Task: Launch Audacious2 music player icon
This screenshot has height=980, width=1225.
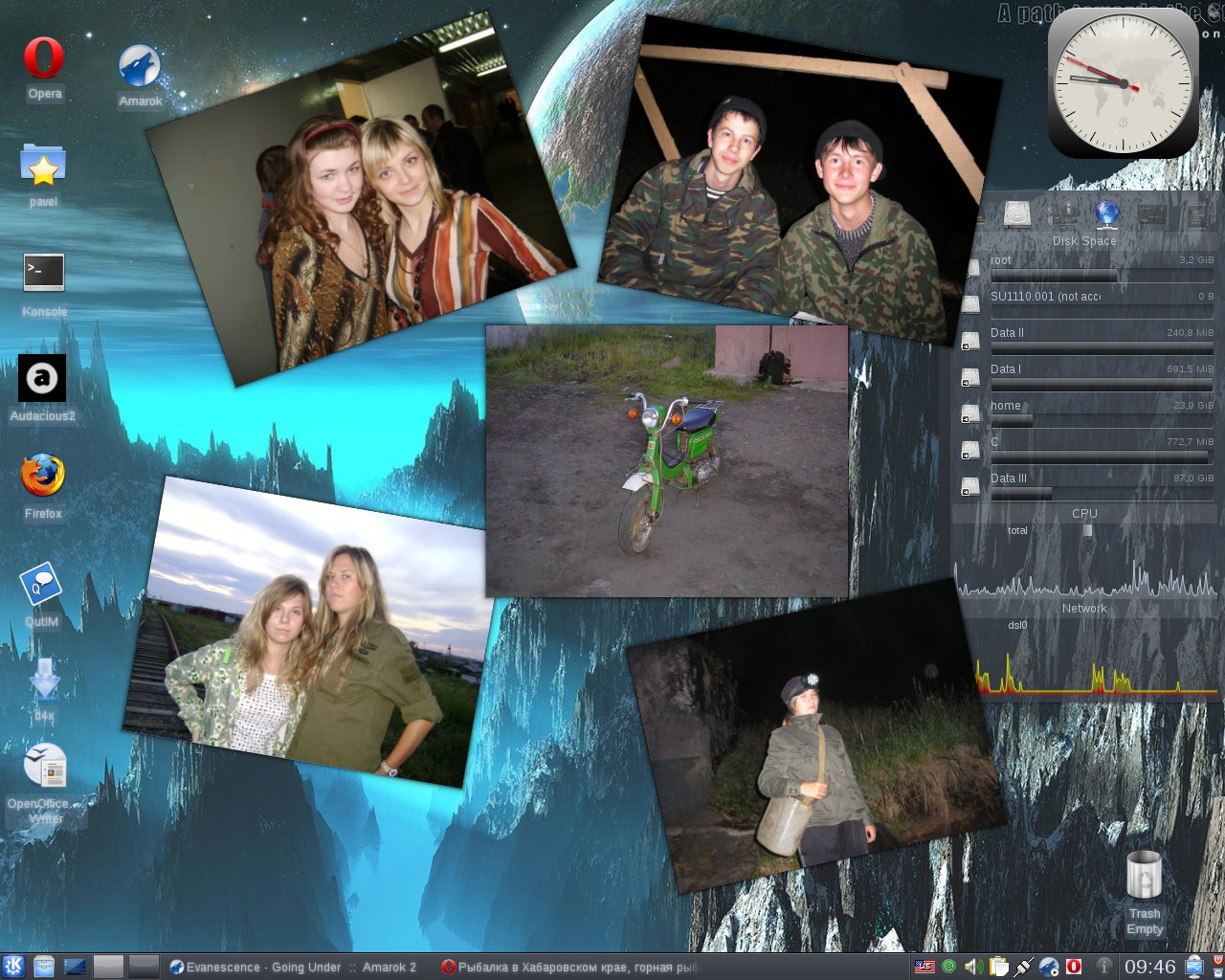Action: click(42, 379)
